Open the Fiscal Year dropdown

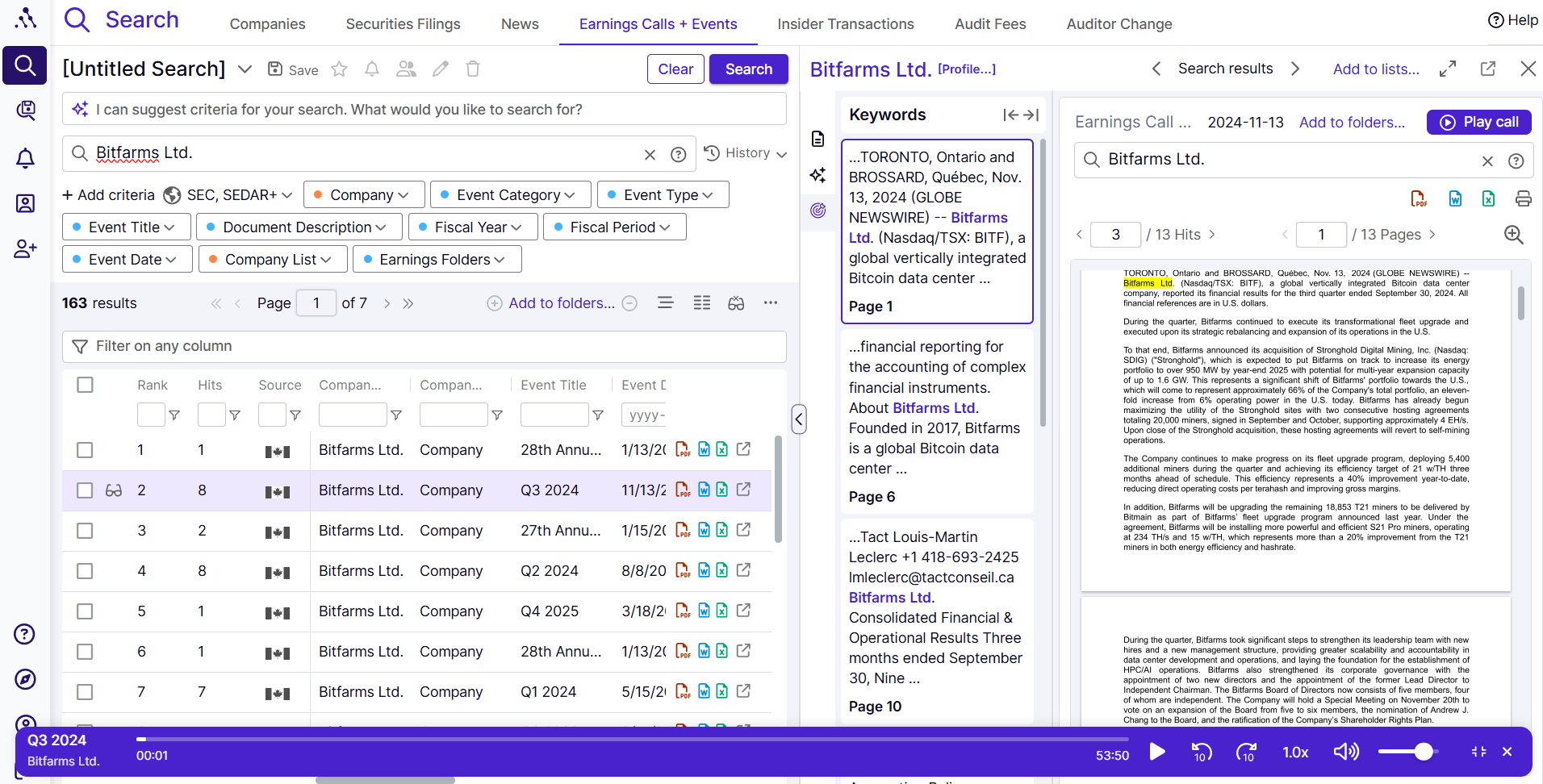(x=473, y=227)
